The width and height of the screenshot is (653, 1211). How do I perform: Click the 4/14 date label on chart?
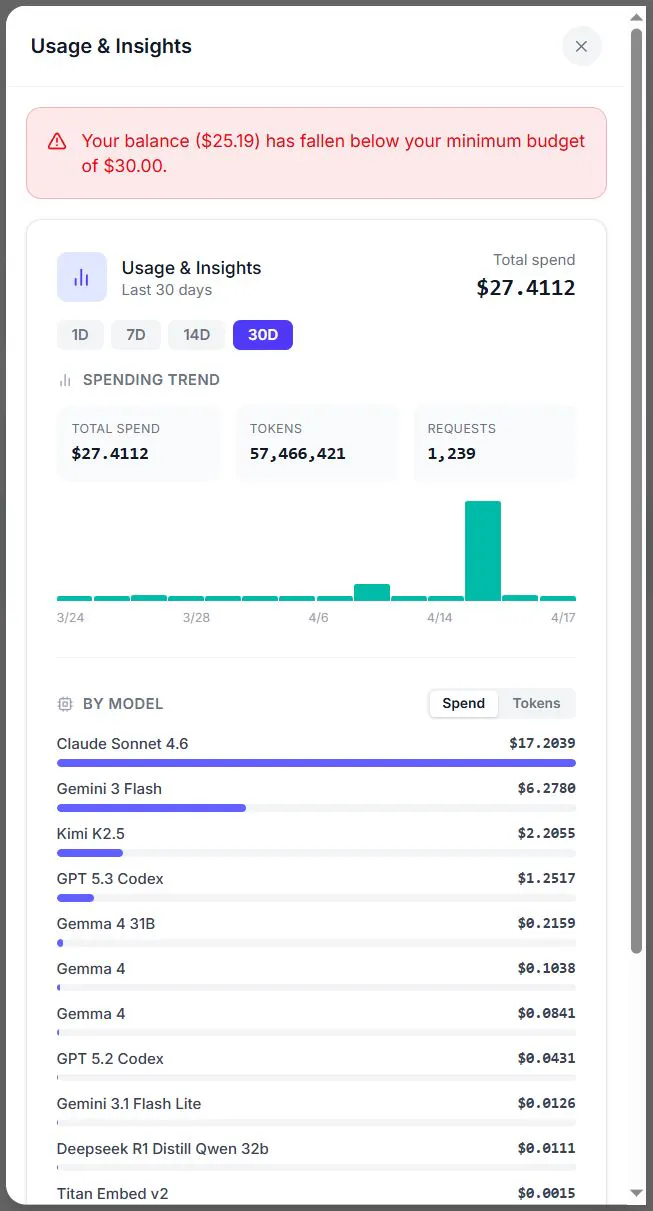pos(440,618)
